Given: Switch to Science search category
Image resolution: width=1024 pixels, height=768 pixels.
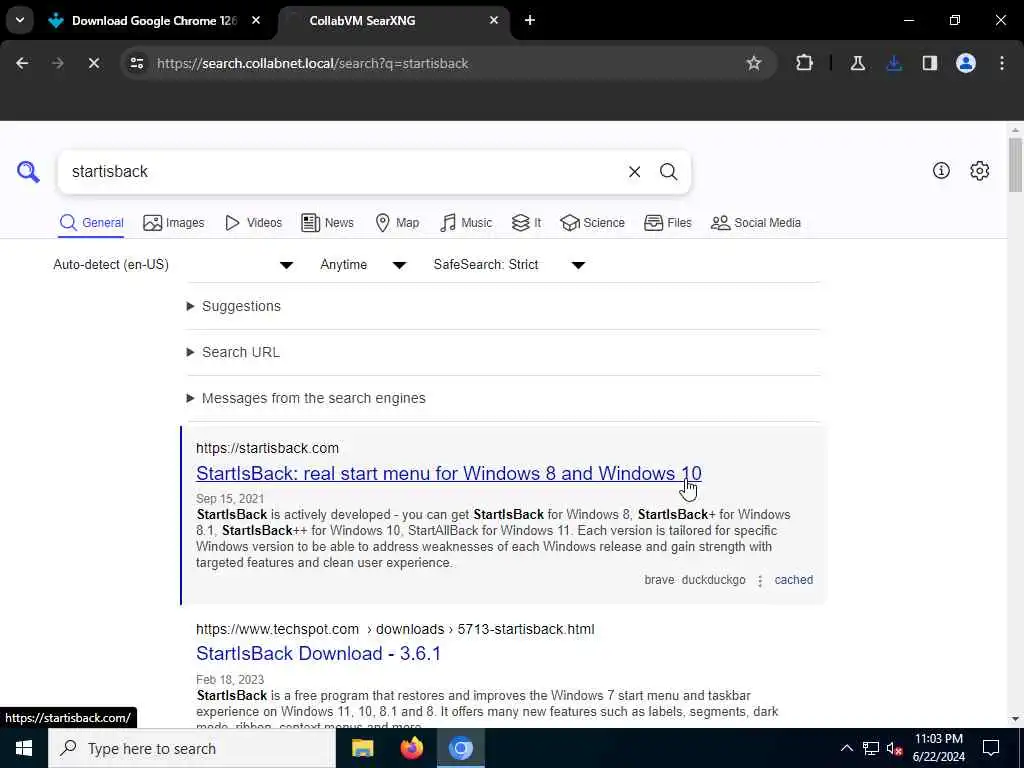Looking at the screenshot, I should pos(592,223).
